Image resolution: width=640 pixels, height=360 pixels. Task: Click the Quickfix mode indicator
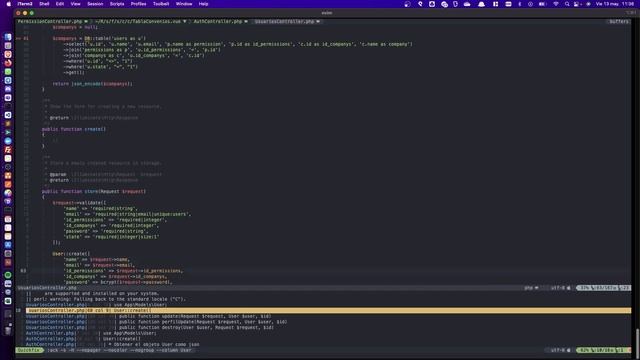29,350
